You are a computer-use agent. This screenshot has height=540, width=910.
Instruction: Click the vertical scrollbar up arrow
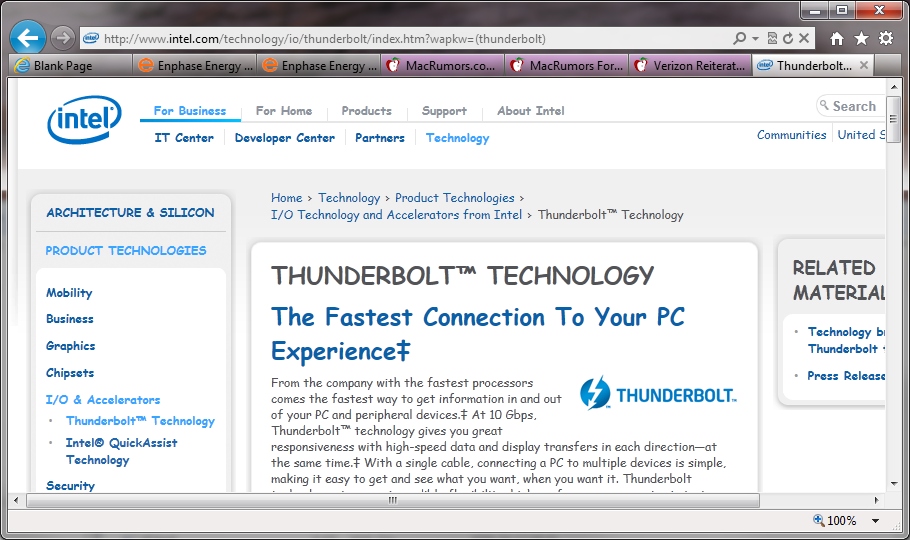coord(894,87)
